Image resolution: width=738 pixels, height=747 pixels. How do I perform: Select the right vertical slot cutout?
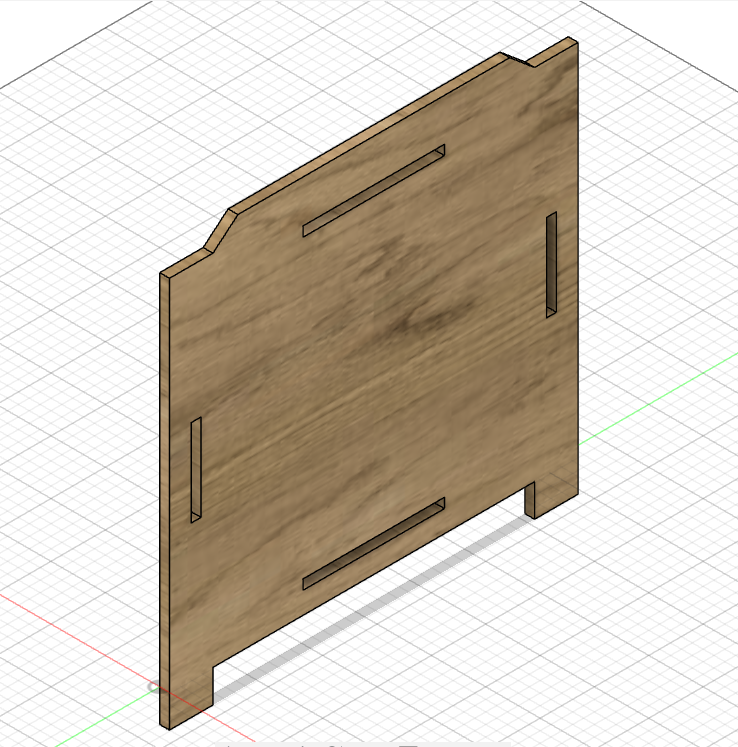(x=551, y=265)
